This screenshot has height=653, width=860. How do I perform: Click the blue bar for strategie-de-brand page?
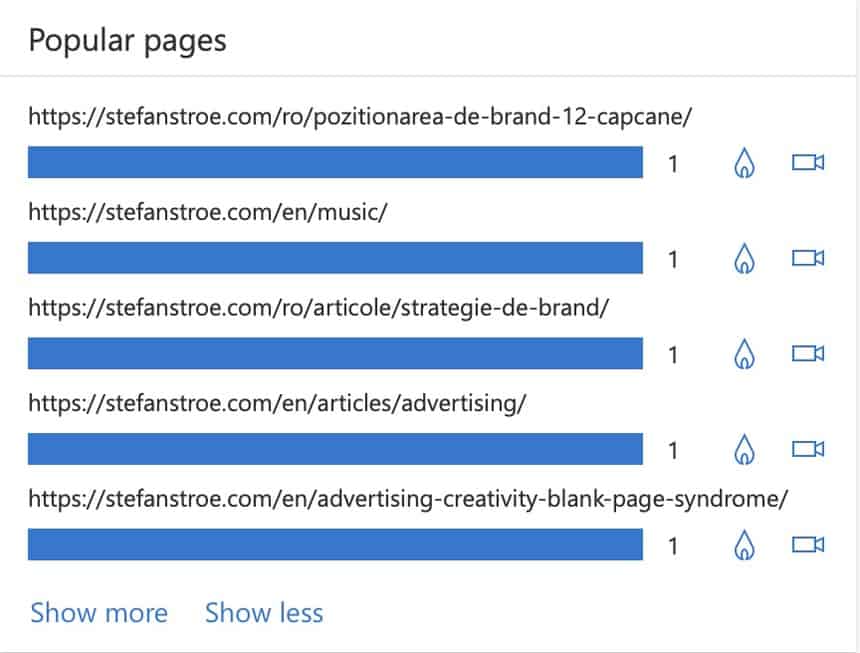pyautogui.click(x=335, y=354)
